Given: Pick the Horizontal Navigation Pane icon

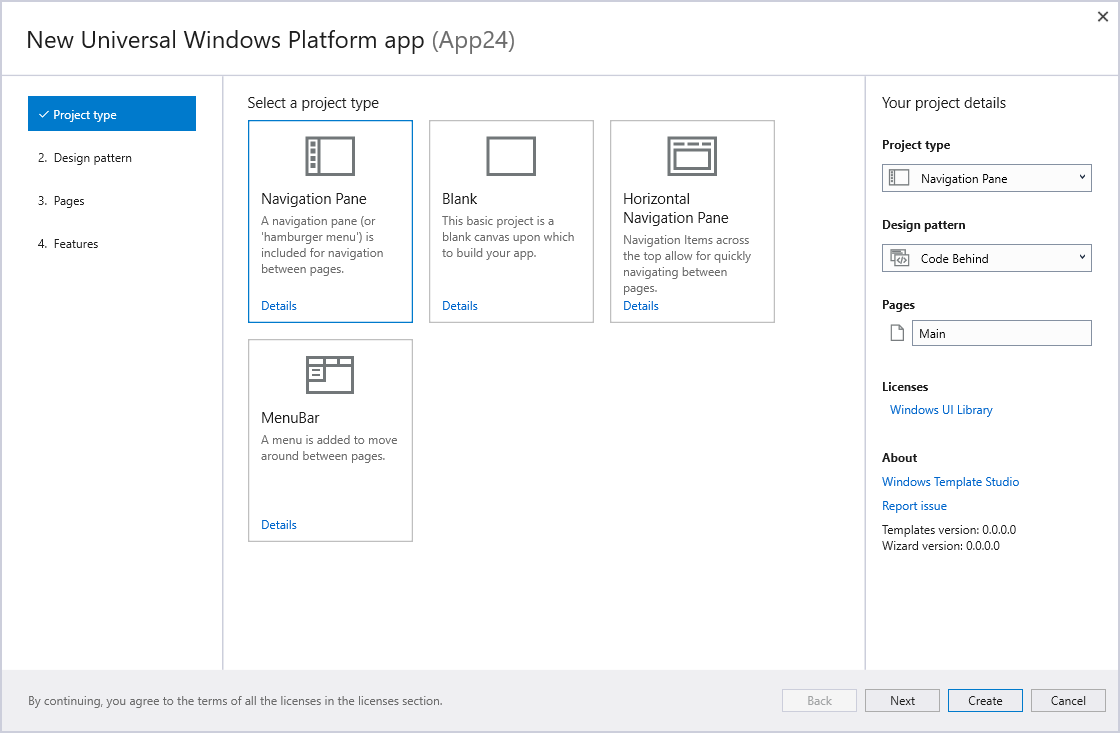Looking at the screenshot, I should [x=691, y=156].
